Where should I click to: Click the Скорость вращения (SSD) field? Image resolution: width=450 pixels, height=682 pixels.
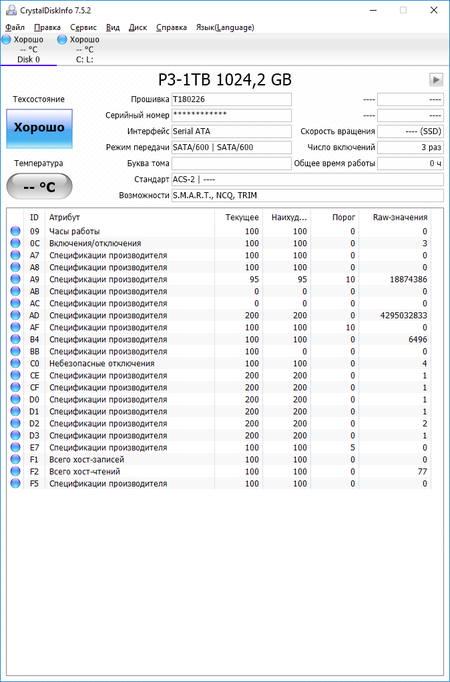pos(410,131)
